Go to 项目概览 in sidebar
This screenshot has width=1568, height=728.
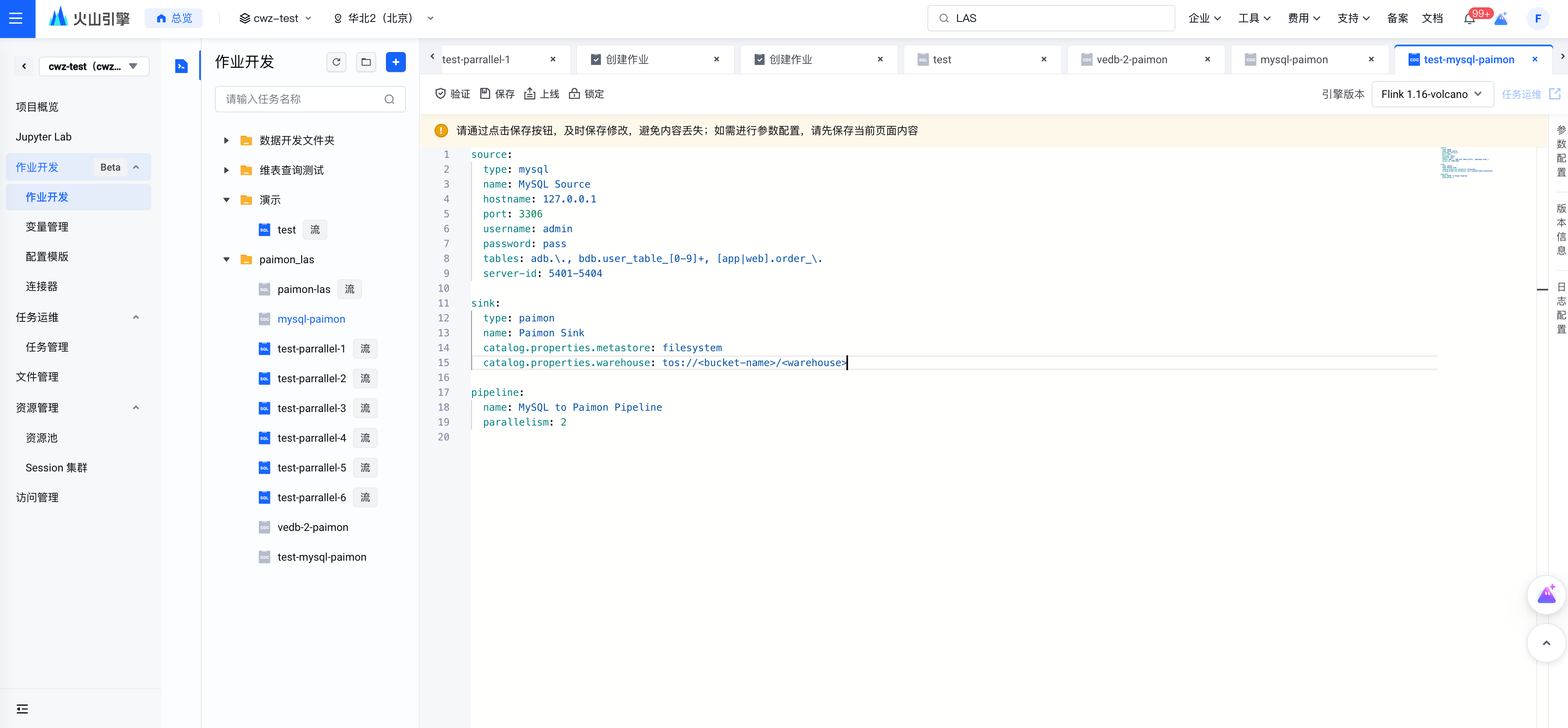[37, 107]
